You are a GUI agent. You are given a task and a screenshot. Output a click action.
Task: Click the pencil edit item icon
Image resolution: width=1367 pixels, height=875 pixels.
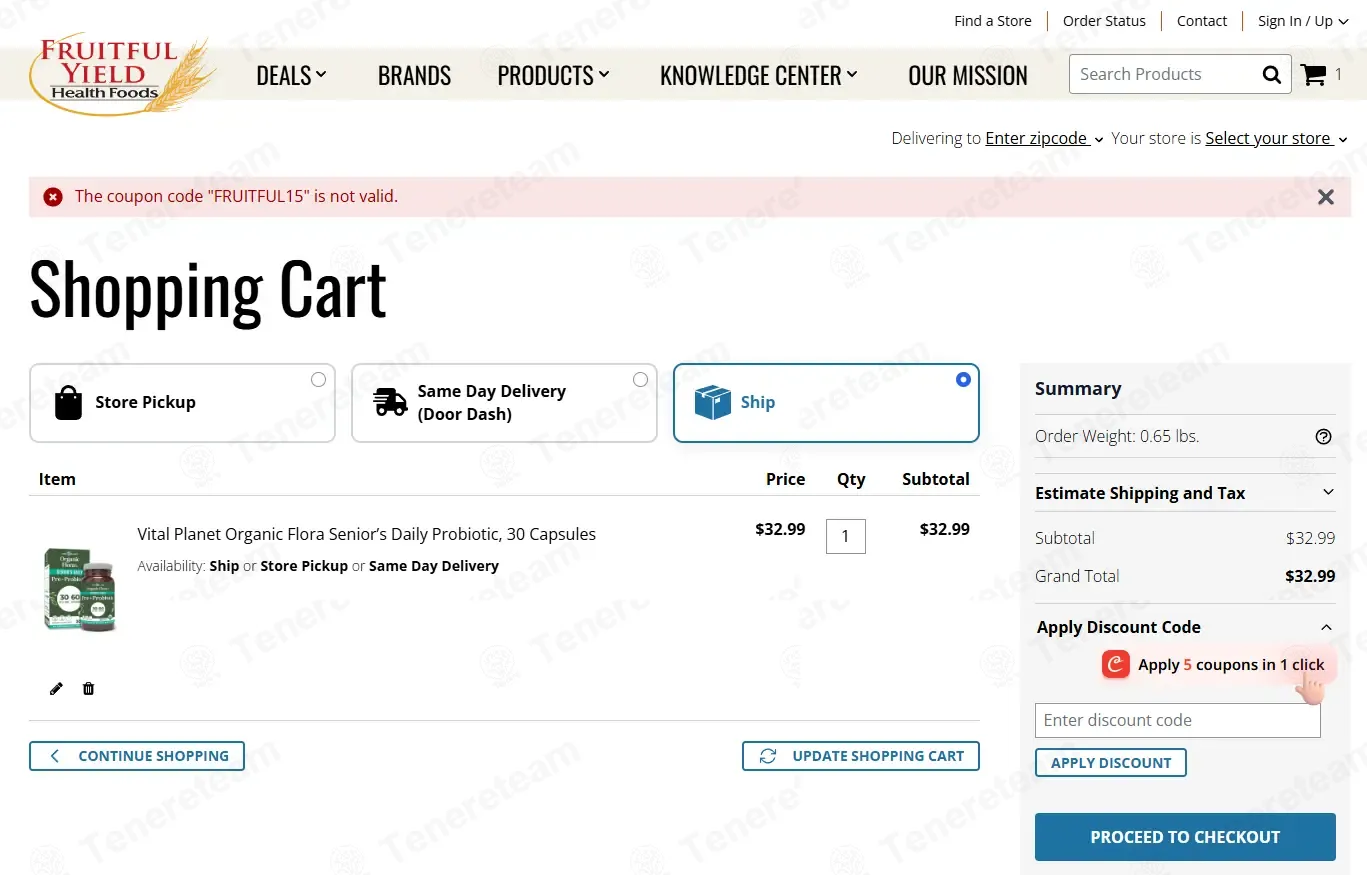(56, 688)
